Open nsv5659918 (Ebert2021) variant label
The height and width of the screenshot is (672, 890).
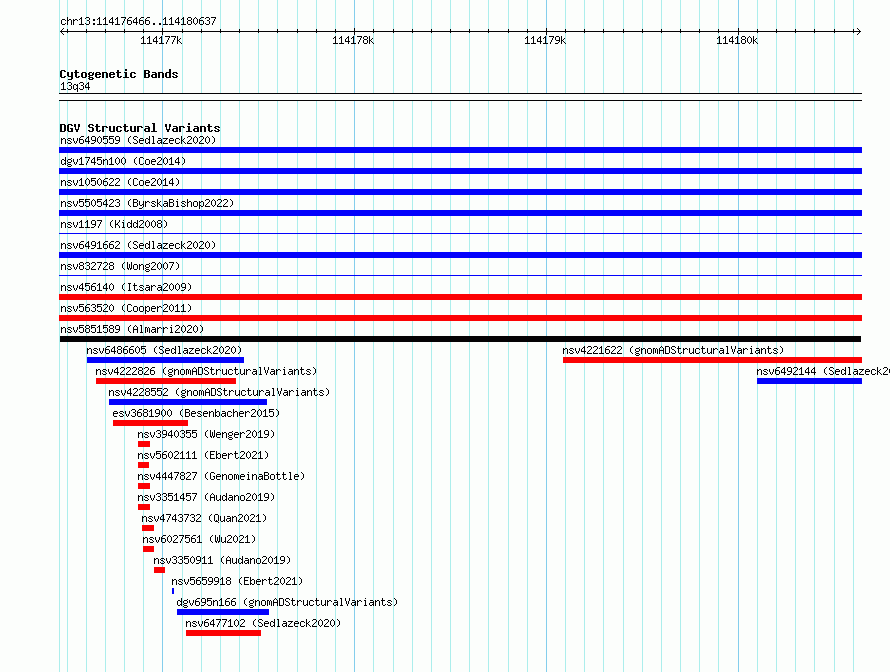[x=237, y=581]
